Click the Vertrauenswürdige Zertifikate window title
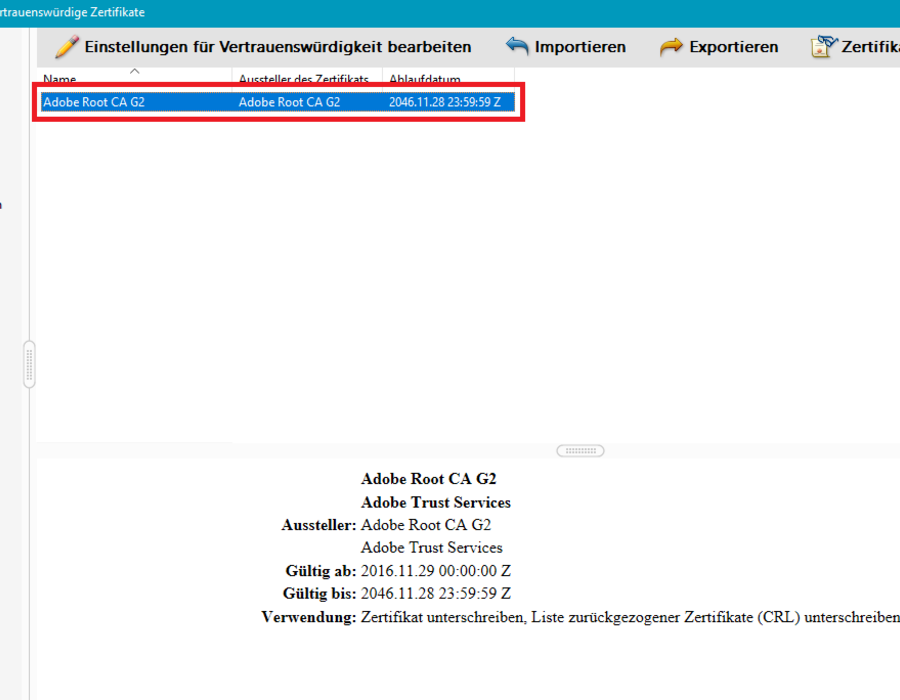 click(x=72, y=12)
